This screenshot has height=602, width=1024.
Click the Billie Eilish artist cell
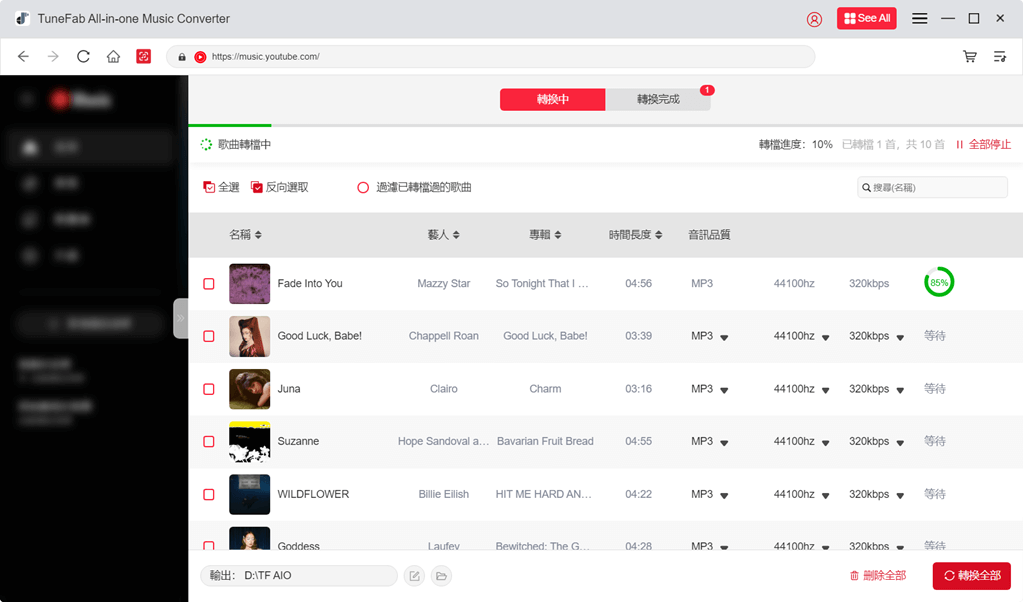tap(443, 494)
